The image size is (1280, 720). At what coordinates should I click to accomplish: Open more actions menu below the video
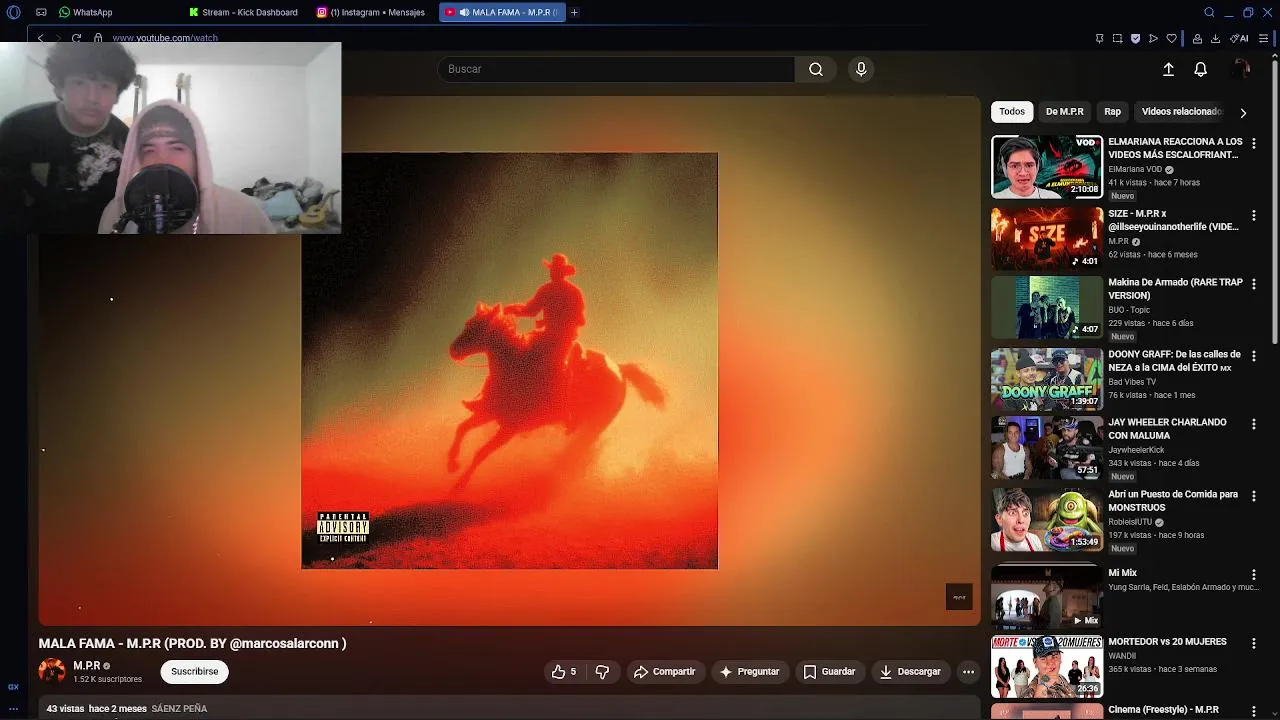(x=968, y=672)
